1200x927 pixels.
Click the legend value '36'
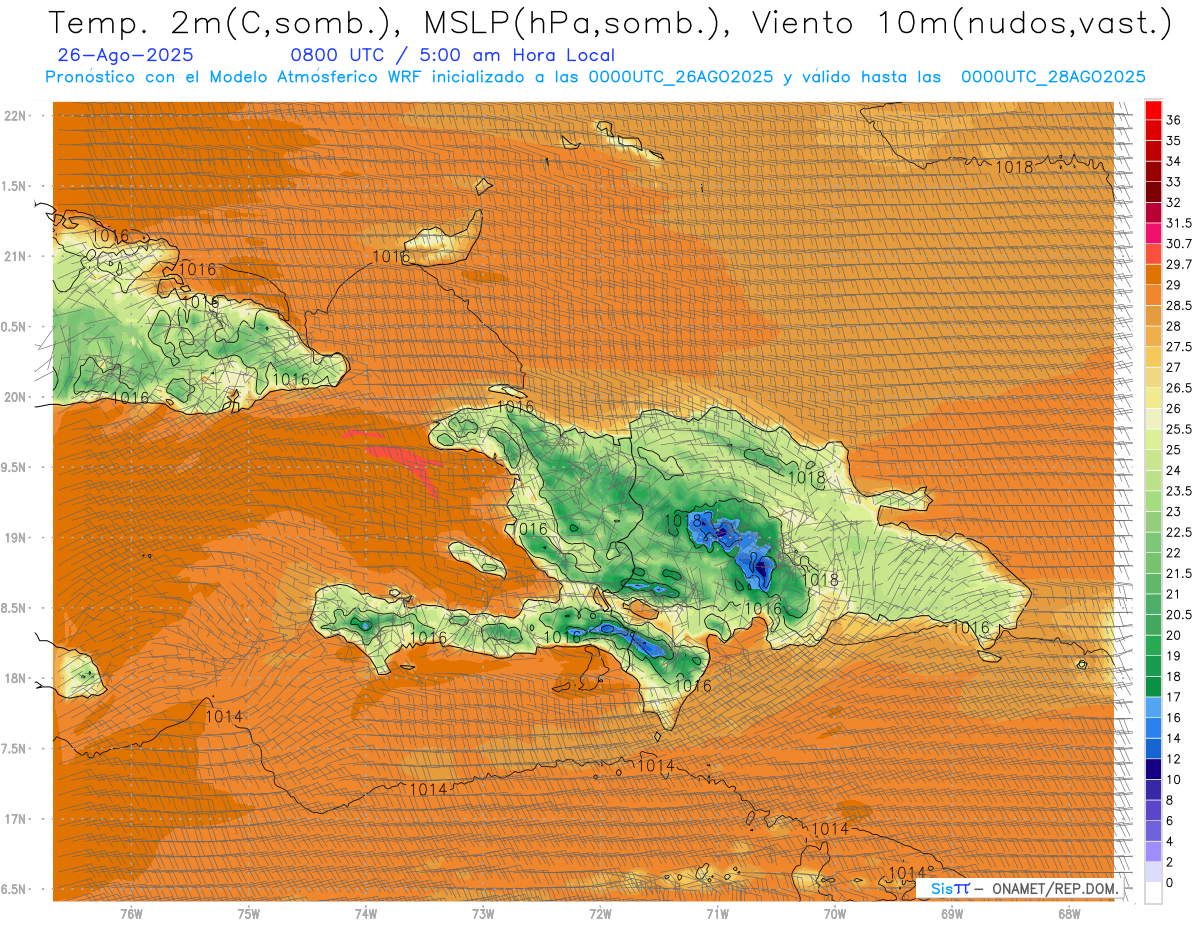coord(1174,120)
